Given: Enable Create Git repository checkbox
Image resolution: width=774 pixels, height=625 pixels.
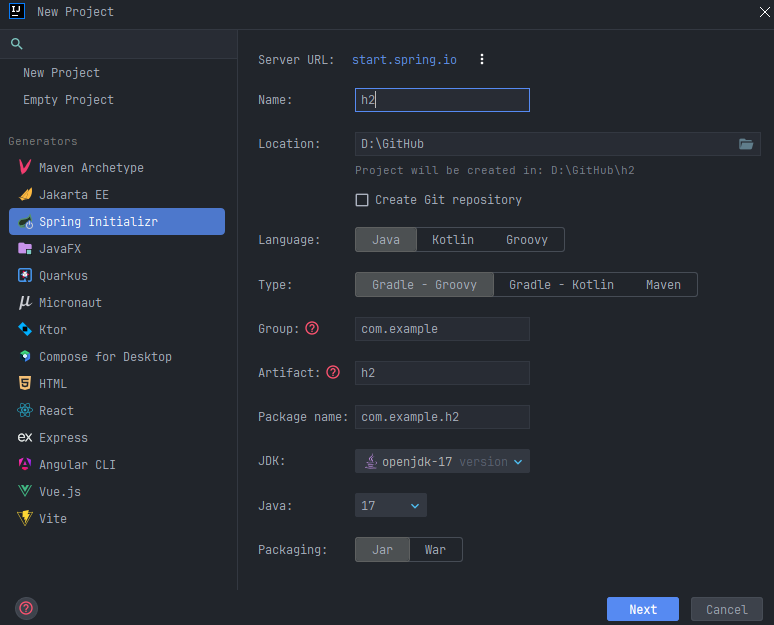Looking at the screenshot, I should tap(362, 200).
